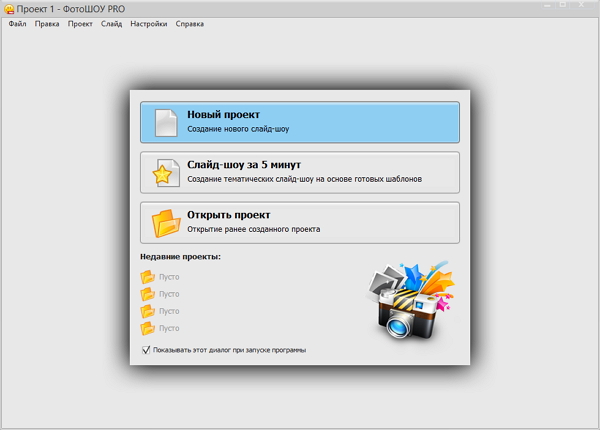Viewport: 600px width, 430px height.
Task: Click the Новый проект button
Action: (300, 122)
